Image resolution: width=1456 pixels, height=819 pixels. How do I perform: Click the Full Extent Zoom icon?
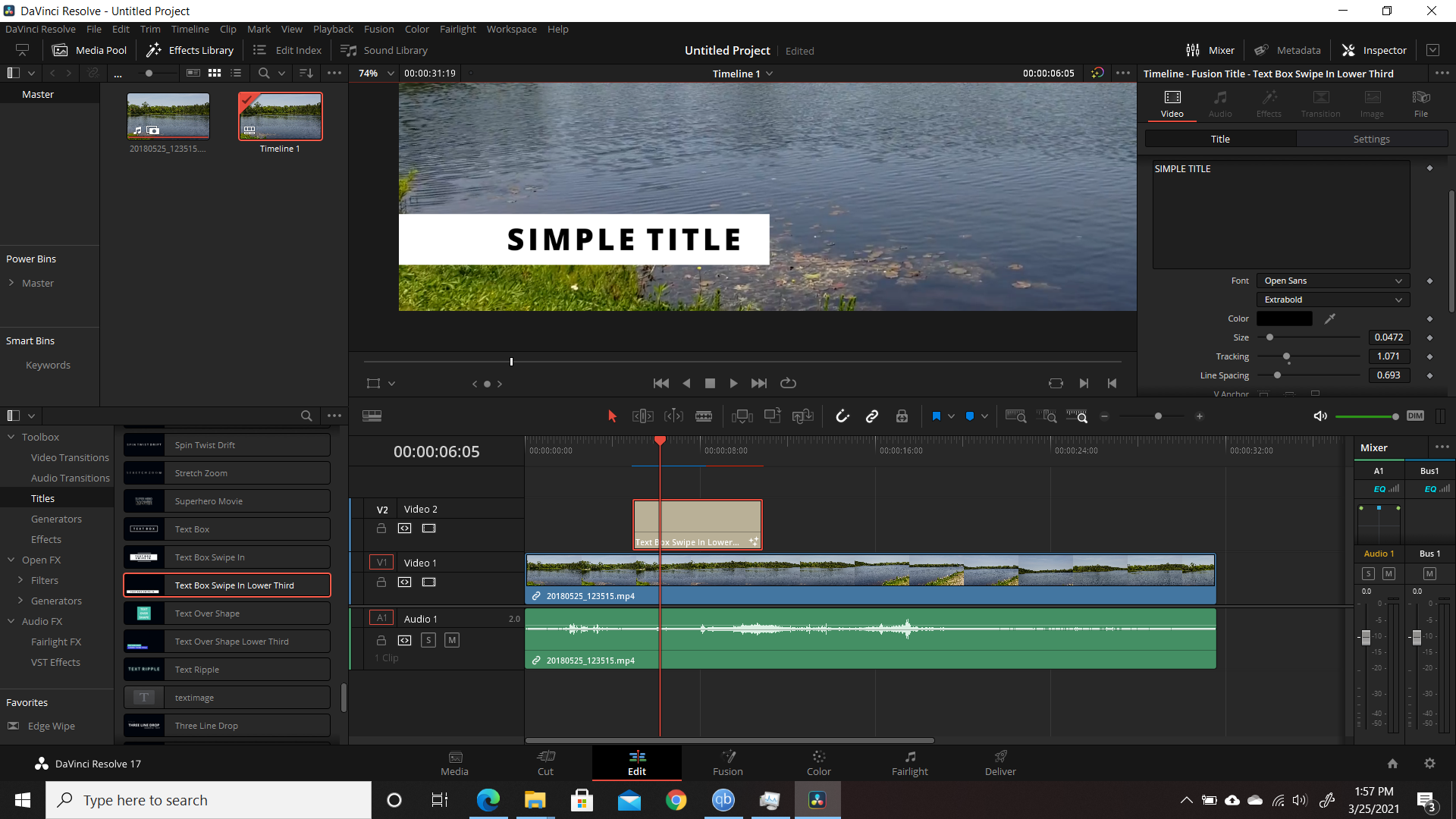tap(1015, 416)
